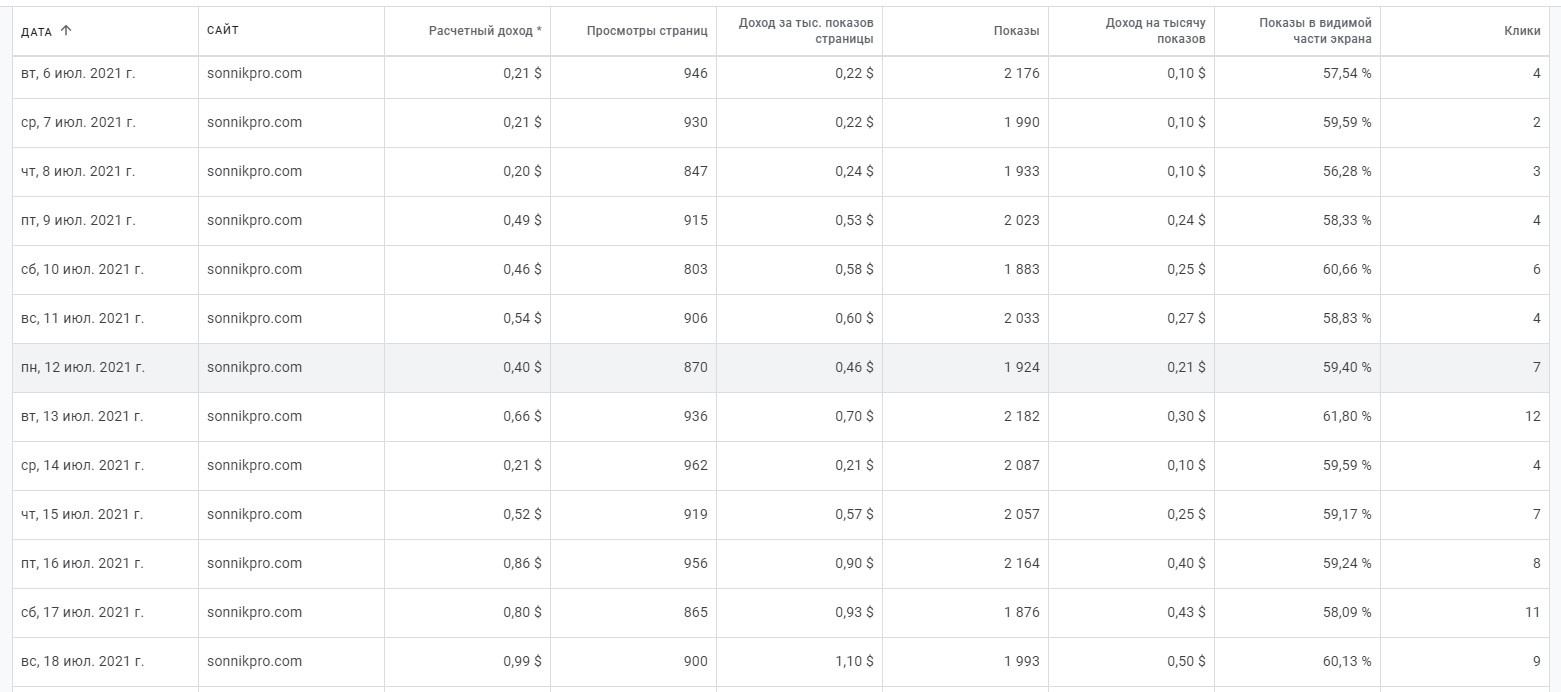The height and width of the screenshot is (692, 1561).
Task: Click clicks value 12 in 13 июл. row
Action: click(1532, 417)
